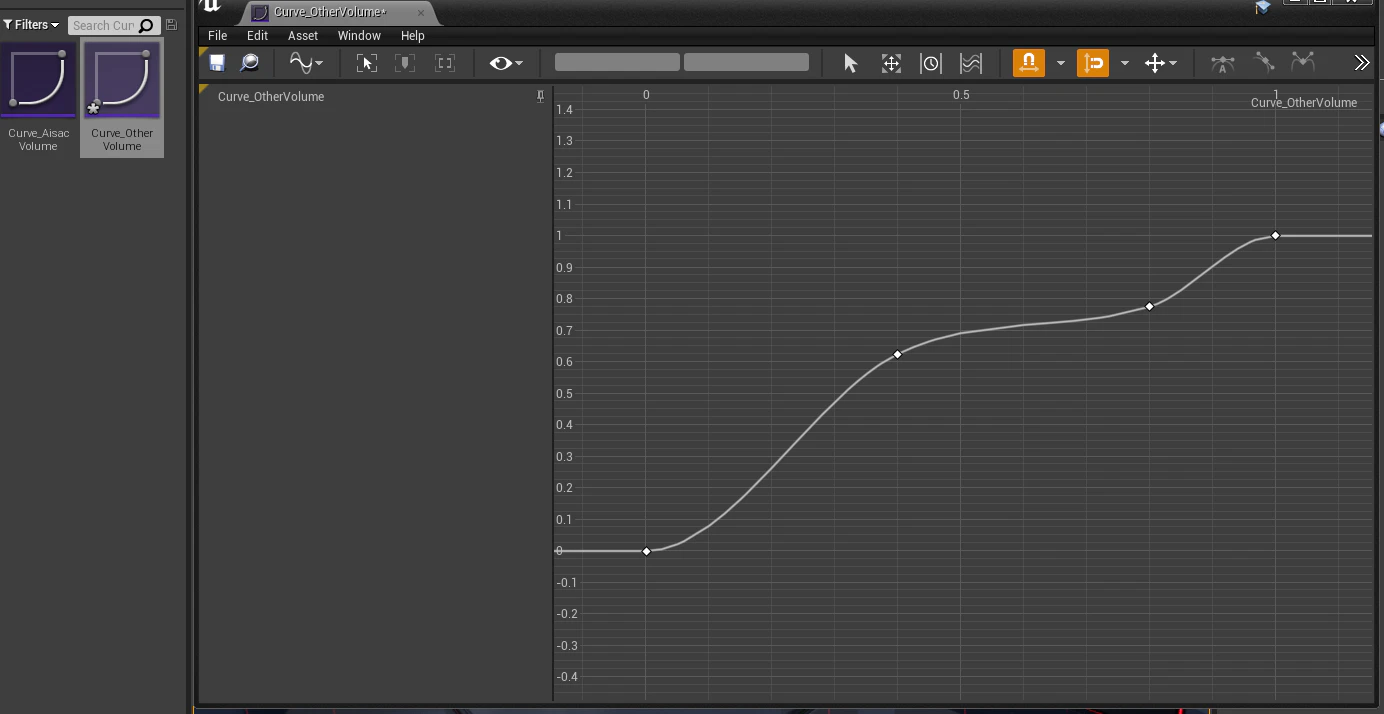1384x714 pixels.
Task: Click the disabled Fit Horizontal icon
Action: 445,63
